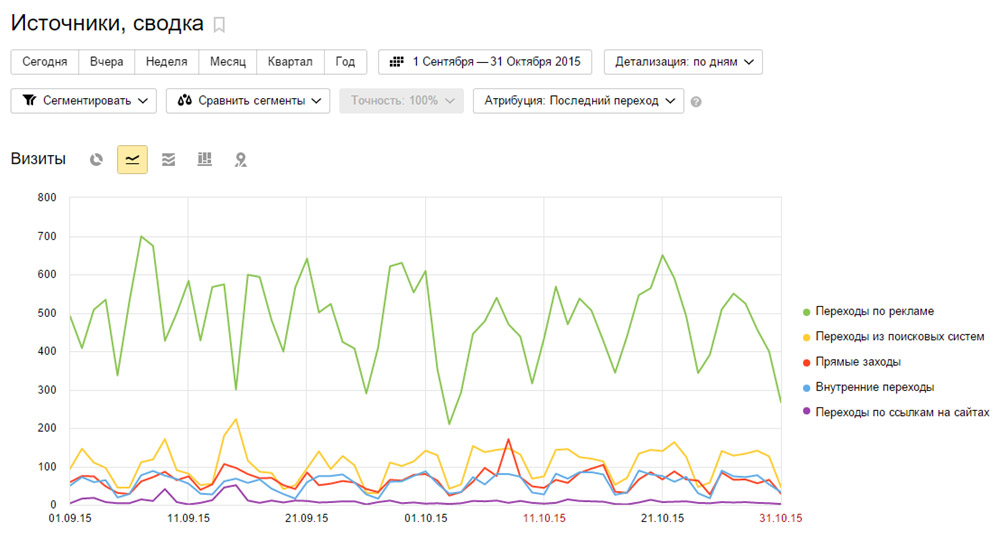This screenshot has width=1000, height=544.
Task: Toggle the Прямые заходы legend series
Action: (x=858, y=361)
